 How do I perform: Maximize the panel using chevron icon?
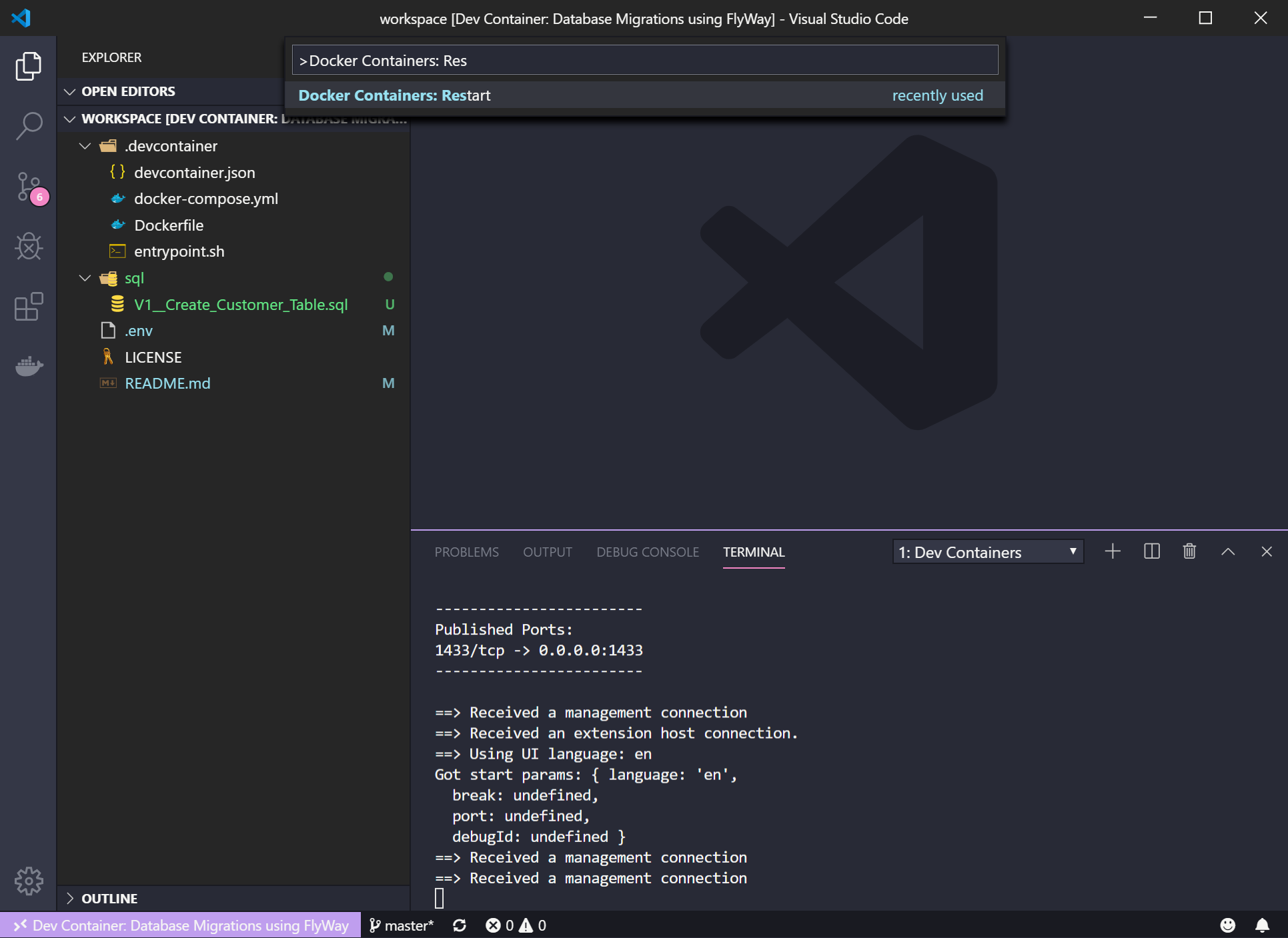coord(1228,551)
